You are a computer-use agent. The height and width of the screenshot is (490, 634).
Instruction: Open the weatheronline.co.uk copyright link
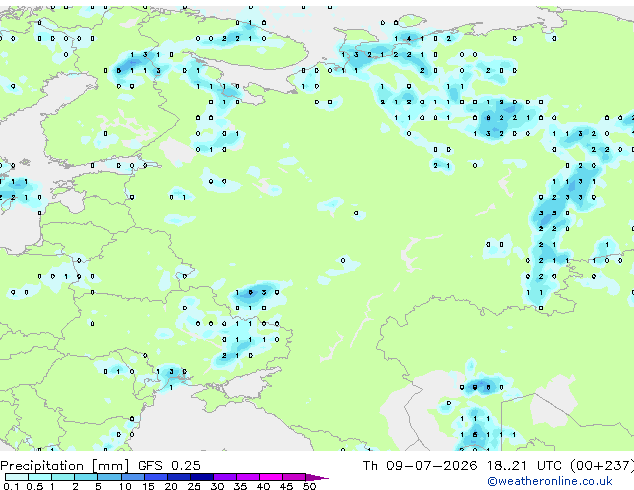coord(550,481)
